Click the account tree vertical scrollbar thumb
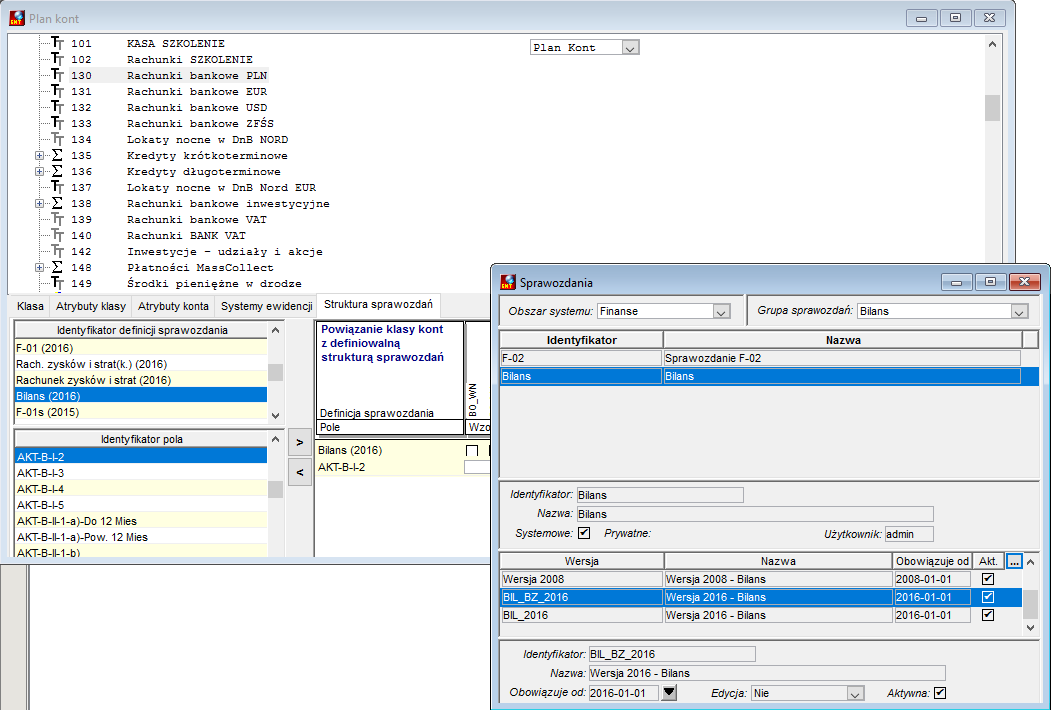1051x710 pixels. point(992,108)
